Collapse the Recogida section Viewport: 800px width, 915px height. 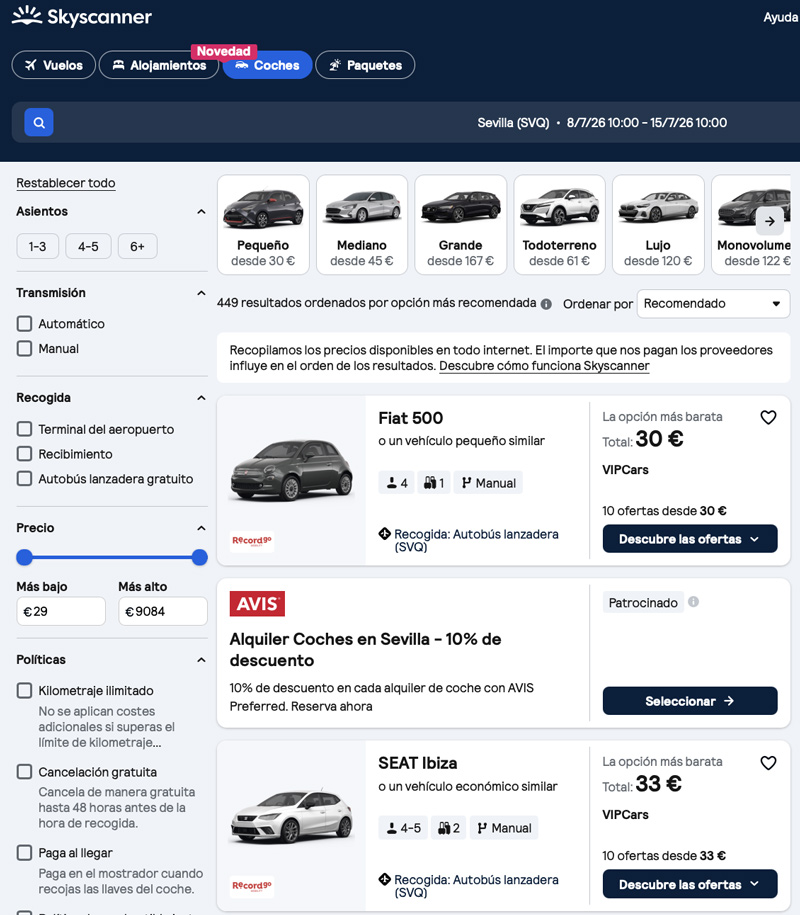tap(201, 398)
